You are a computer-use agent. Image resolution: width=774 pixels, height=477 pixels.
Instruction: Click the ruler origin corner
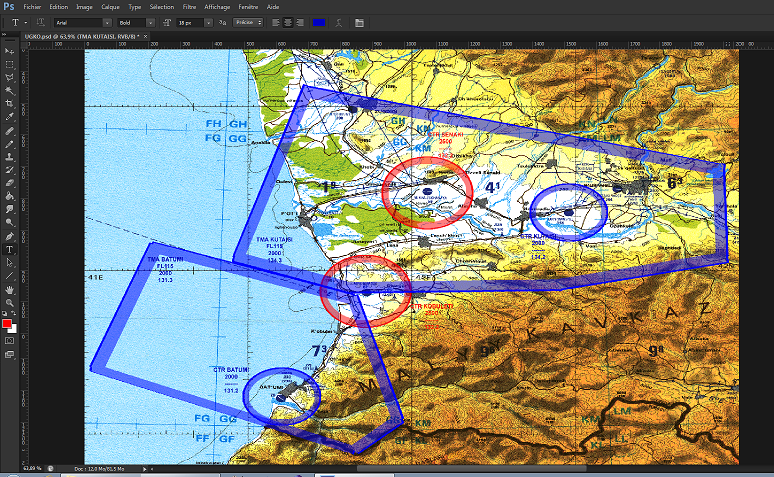[24, 44]
